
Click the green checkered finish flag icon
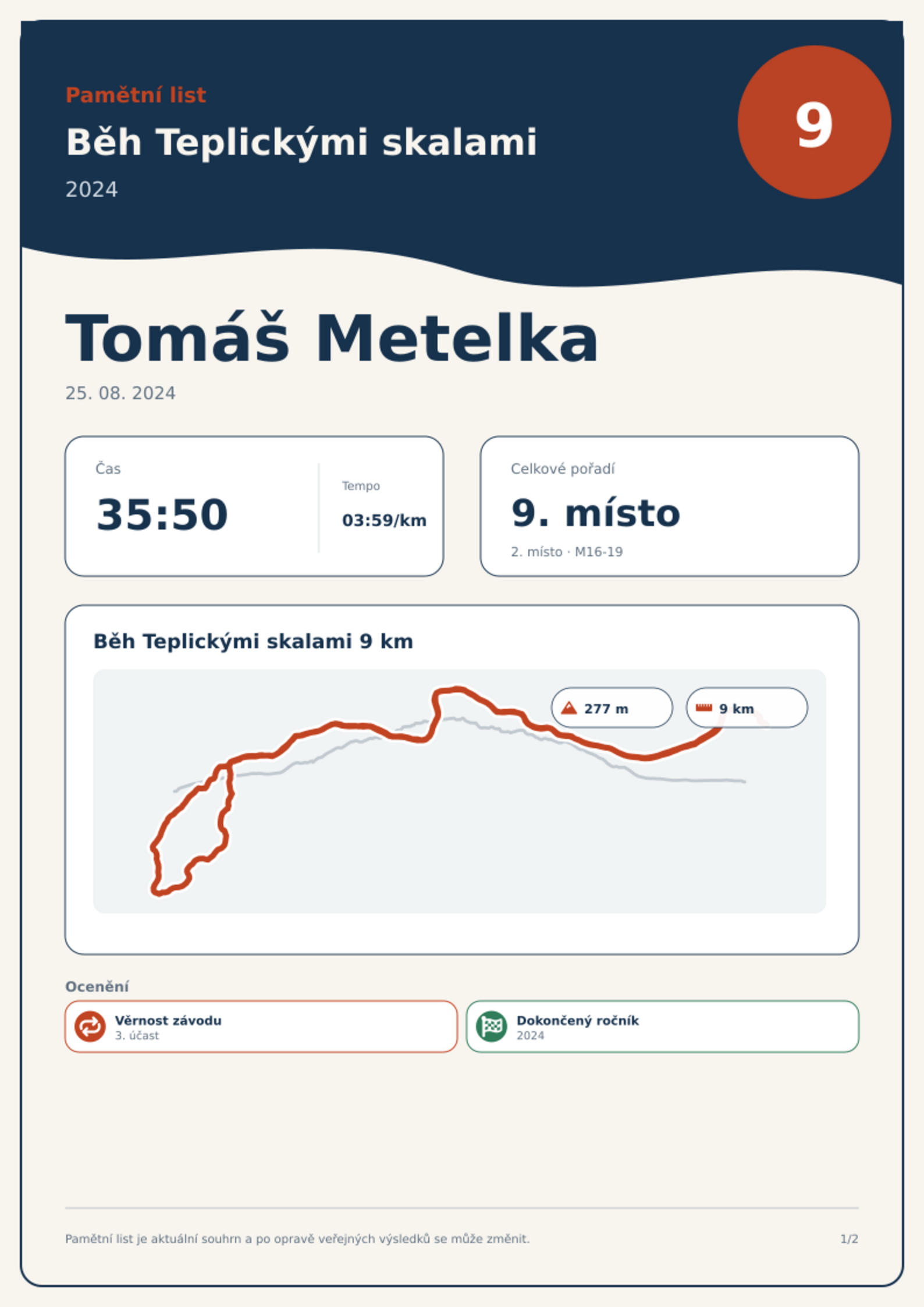[492, 1026]
